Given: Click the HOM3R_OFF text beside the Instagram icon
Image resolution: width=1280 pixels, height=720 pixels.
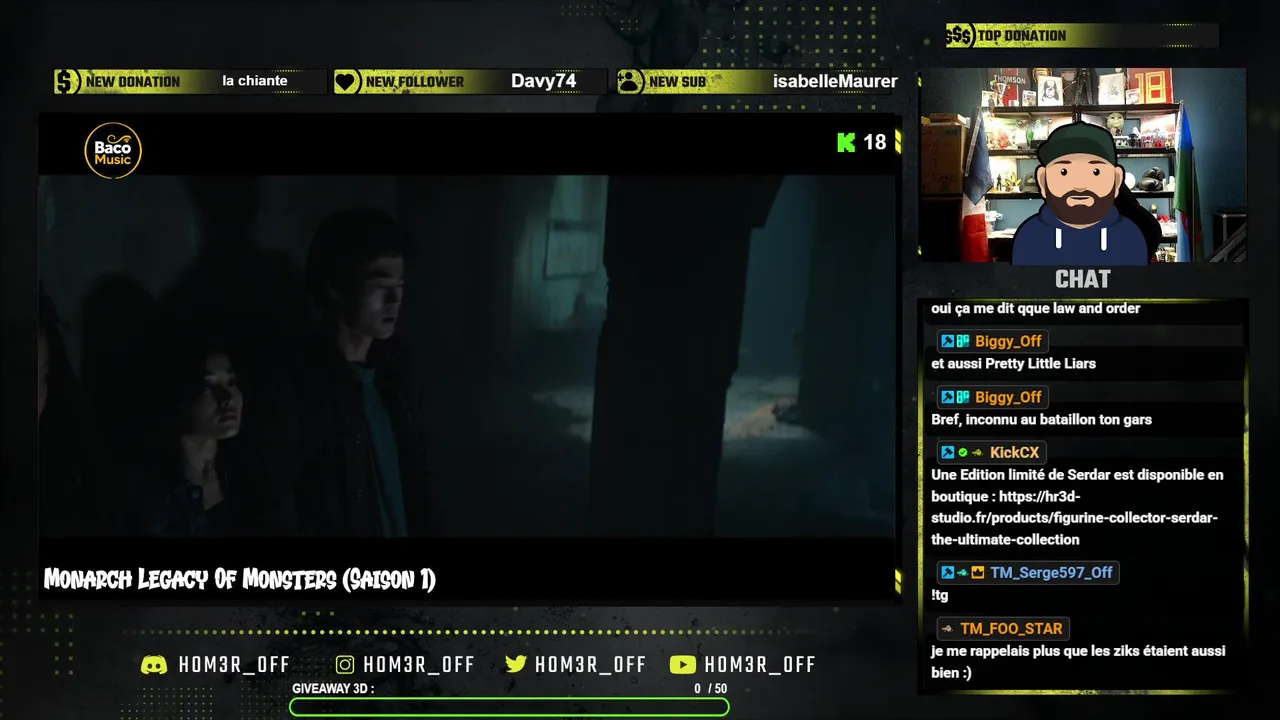Looking at the screenshot, I should (x=419, y=665).
